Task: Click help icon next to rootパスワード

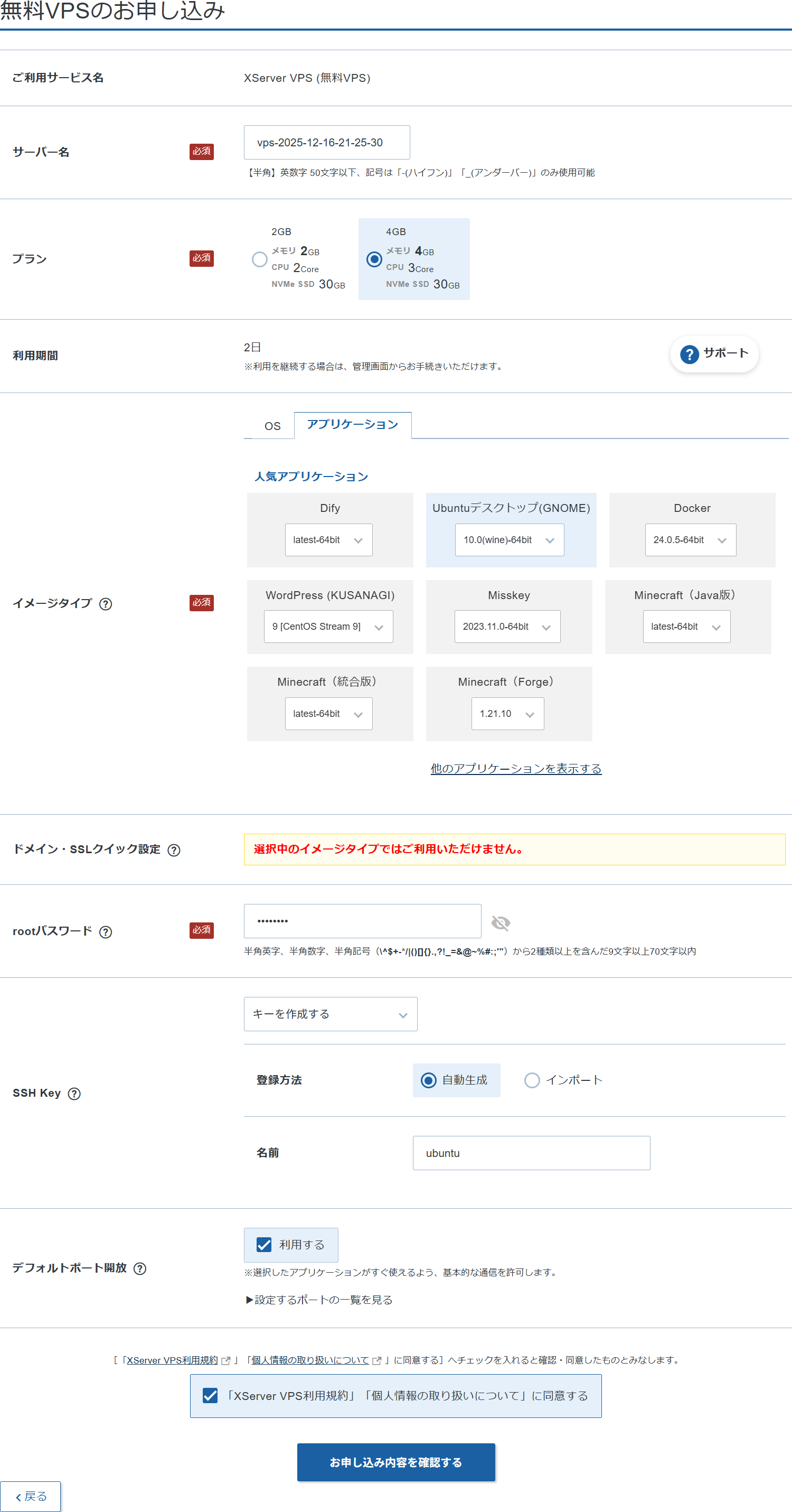Action: pos(106,931)
